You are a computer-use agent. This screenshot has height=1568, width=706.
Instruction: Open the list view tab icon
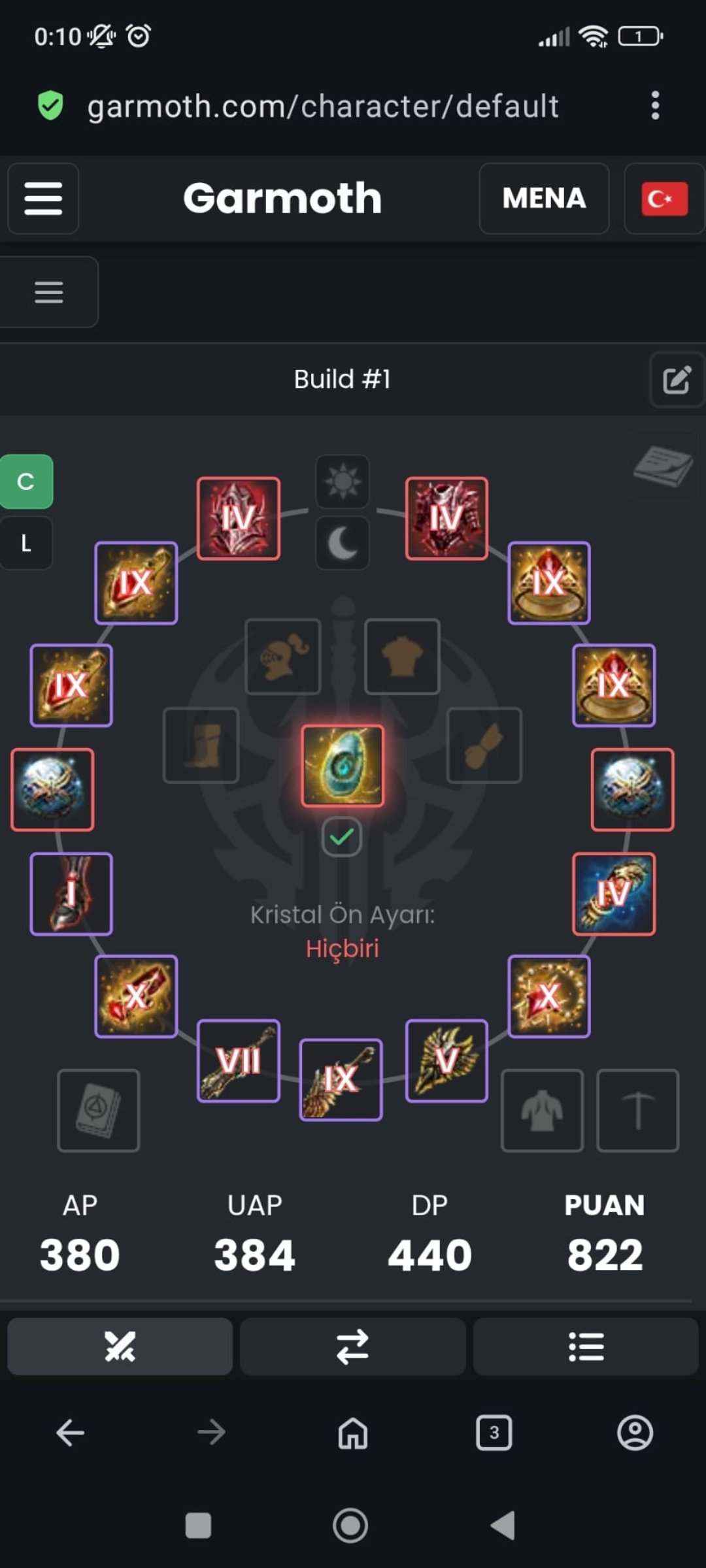coord(586,1347)
